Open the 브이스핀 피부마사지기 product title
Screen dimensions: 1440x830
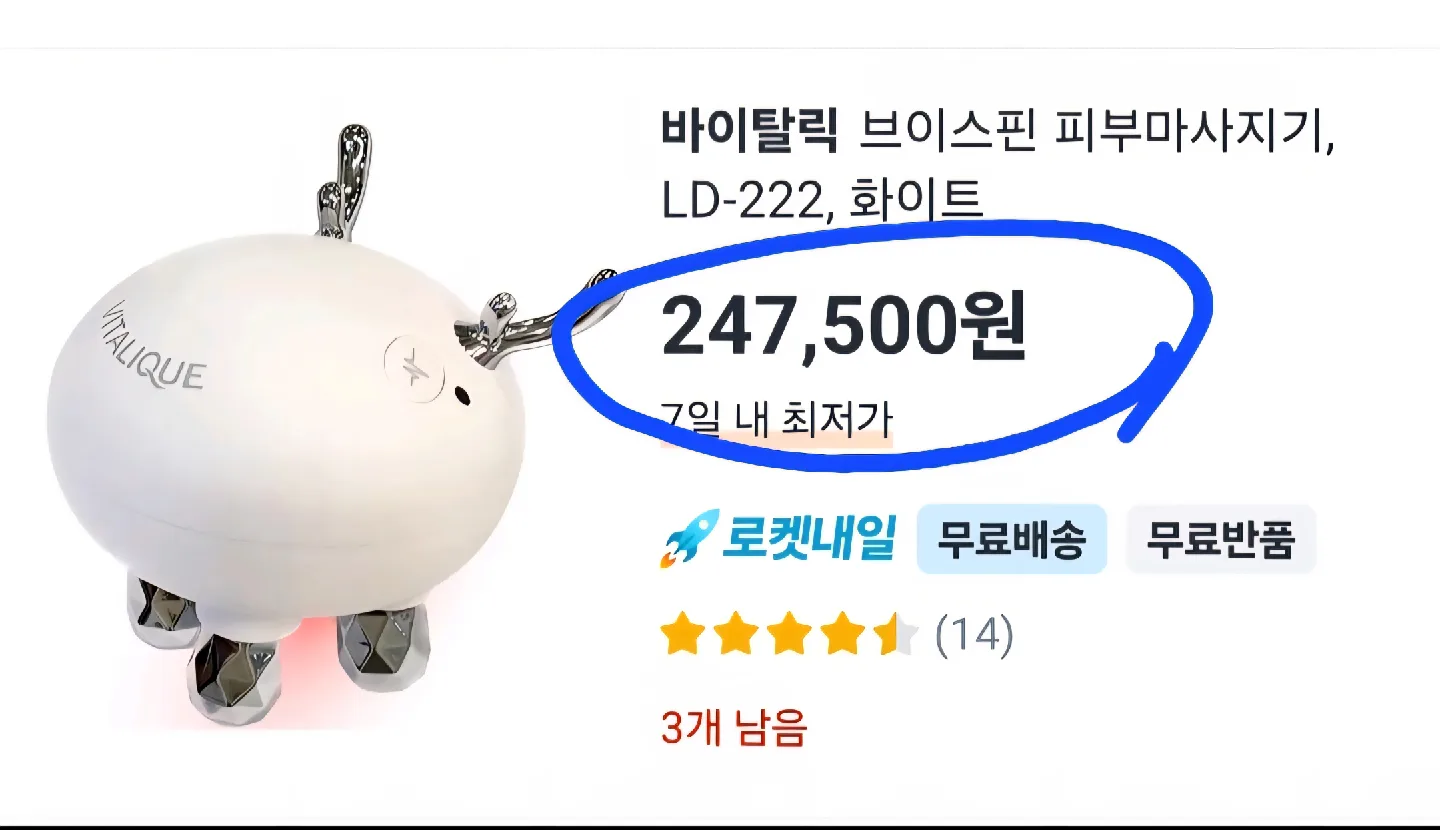click(1098, 131)
